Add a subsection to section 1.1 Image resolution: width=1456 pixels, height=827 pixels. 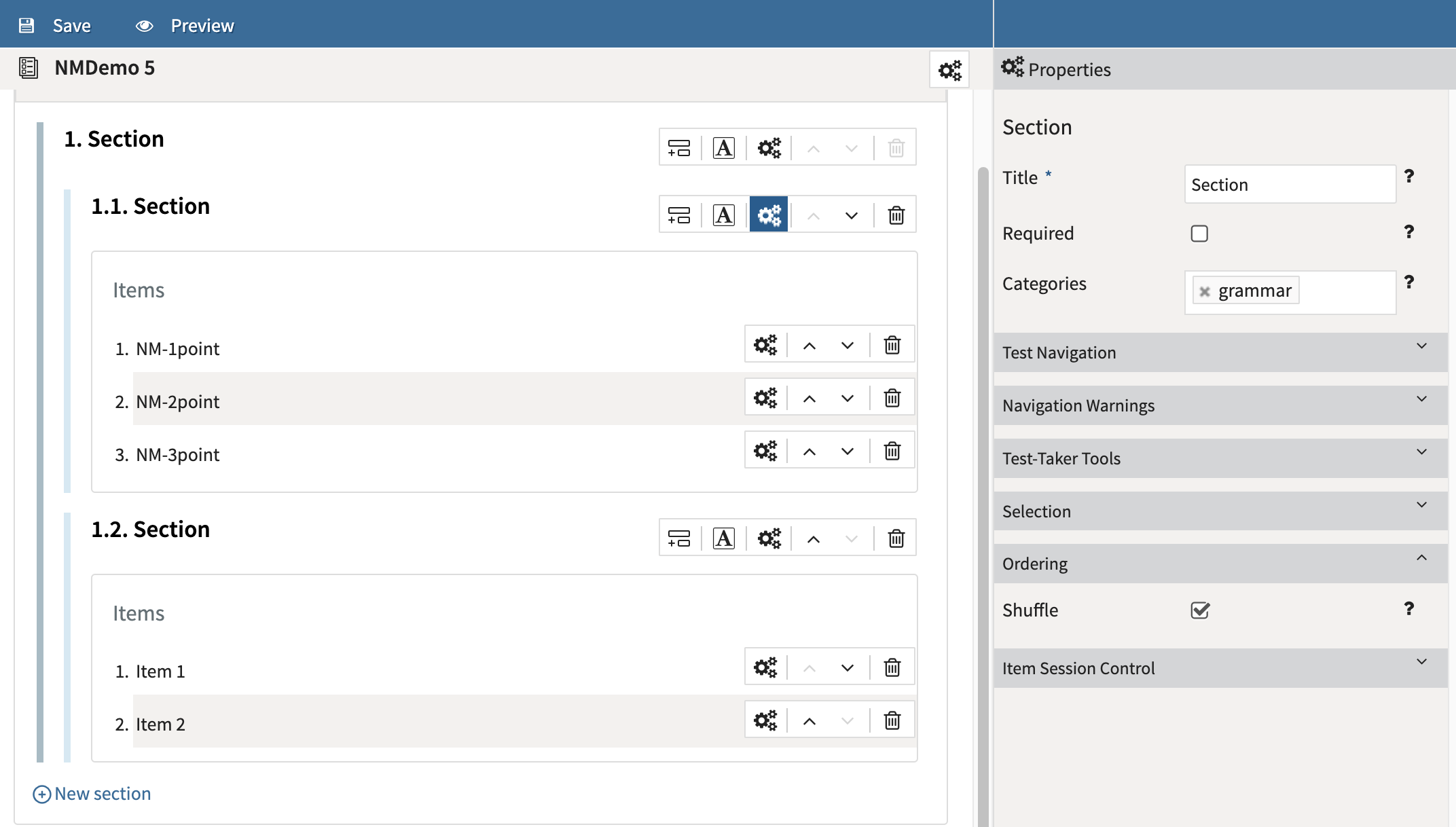coord(679,215)
